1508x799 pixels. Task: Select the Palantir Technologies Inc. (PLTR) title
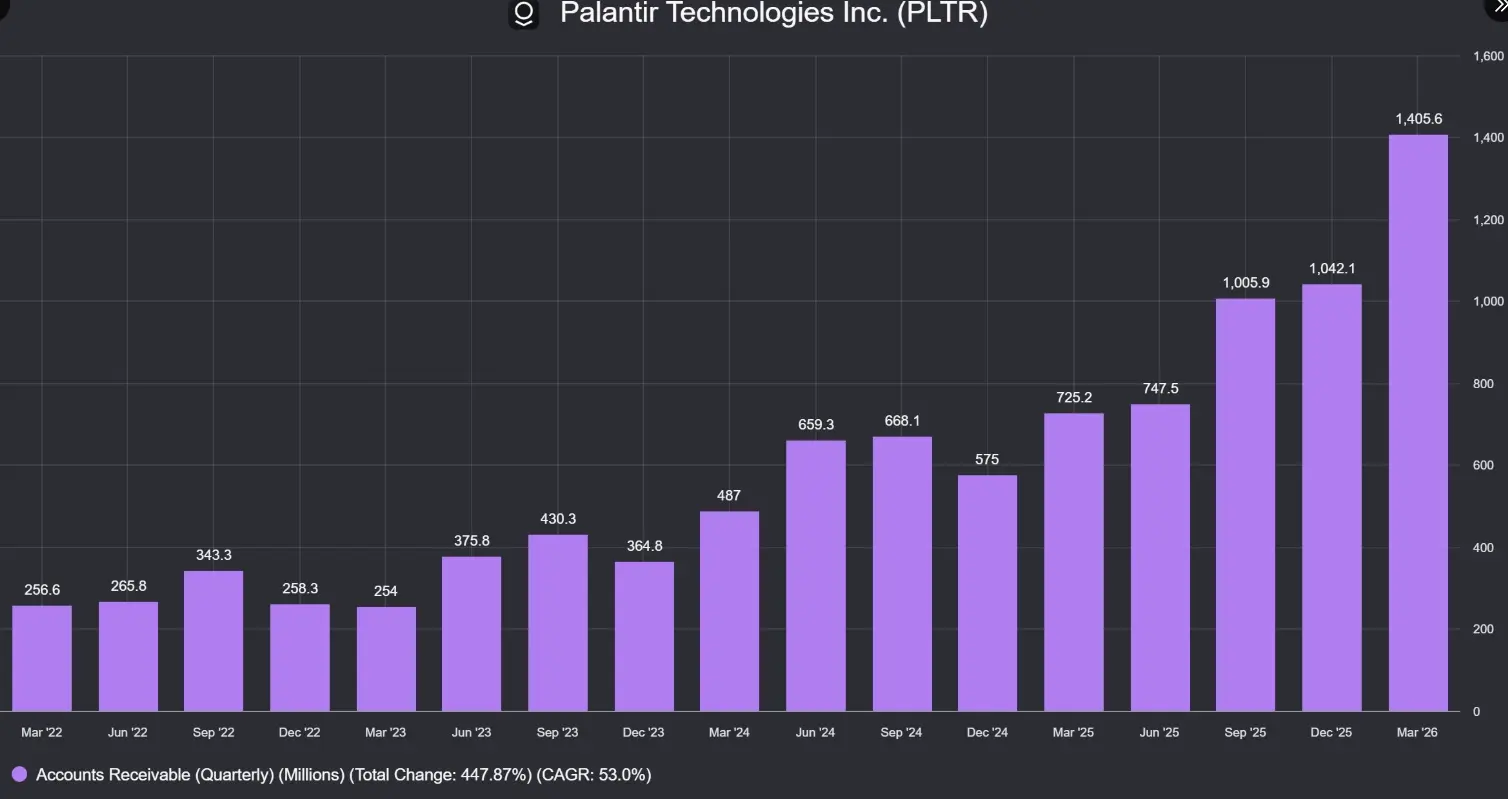774,13
